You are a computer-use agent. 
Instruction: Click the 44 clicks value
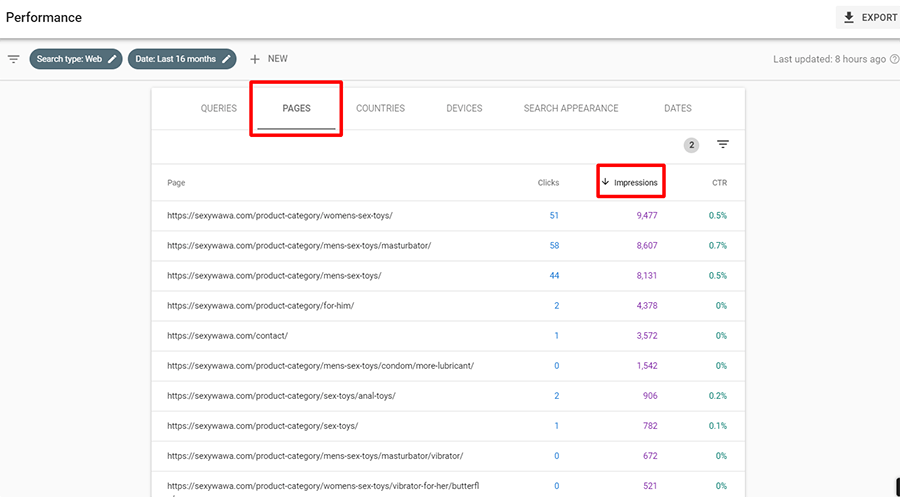(x=554, y=275)
